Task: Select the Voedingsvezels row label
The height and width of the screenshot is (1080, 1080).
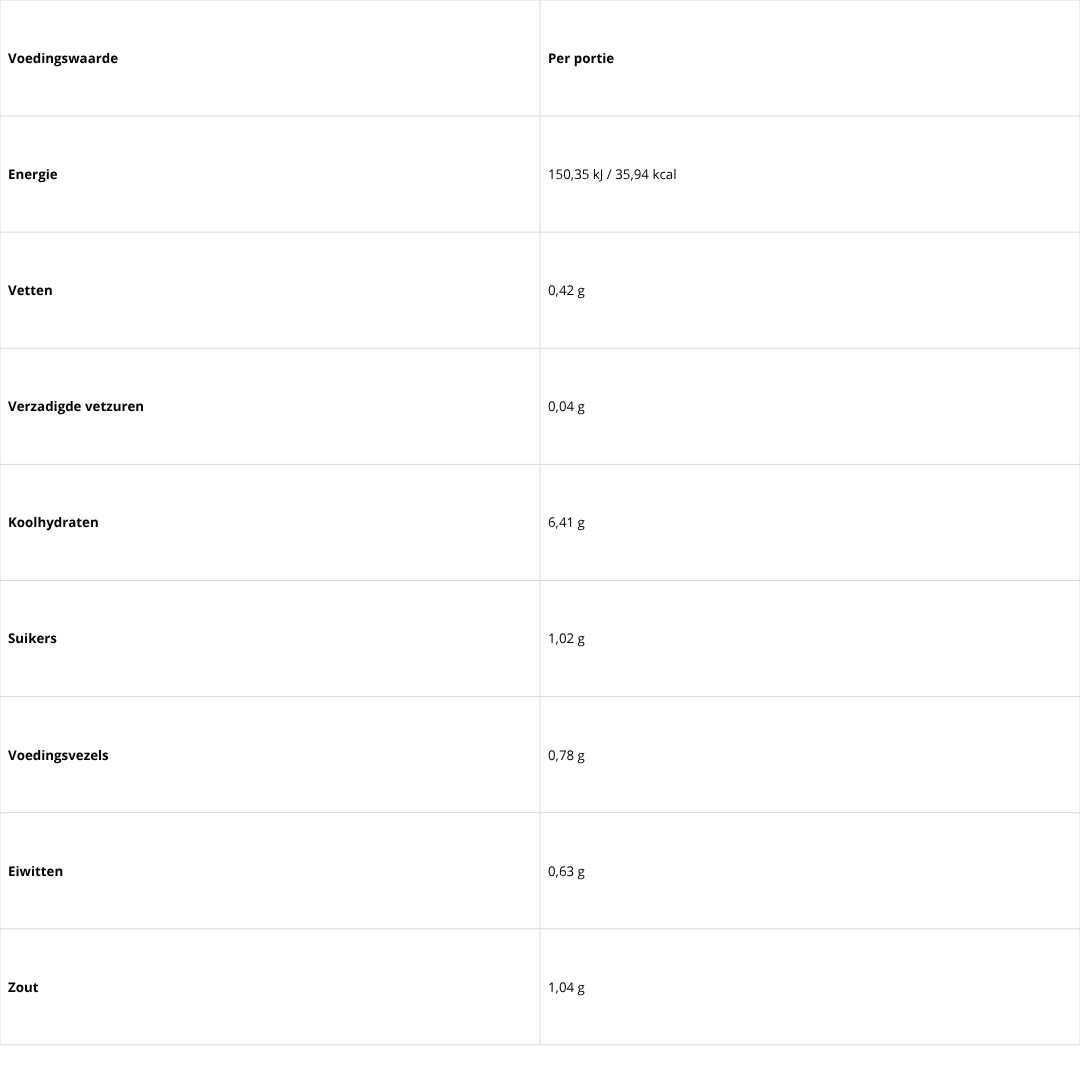Action: coord(58,756)
